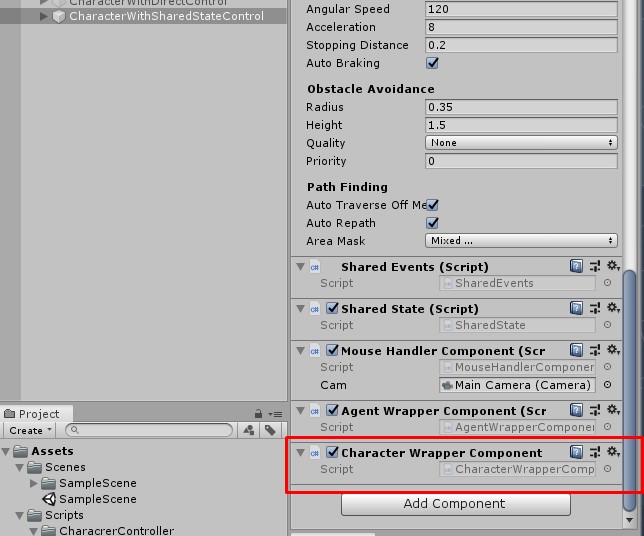Pick object for SharedState script field

click(x=607, y=324)
